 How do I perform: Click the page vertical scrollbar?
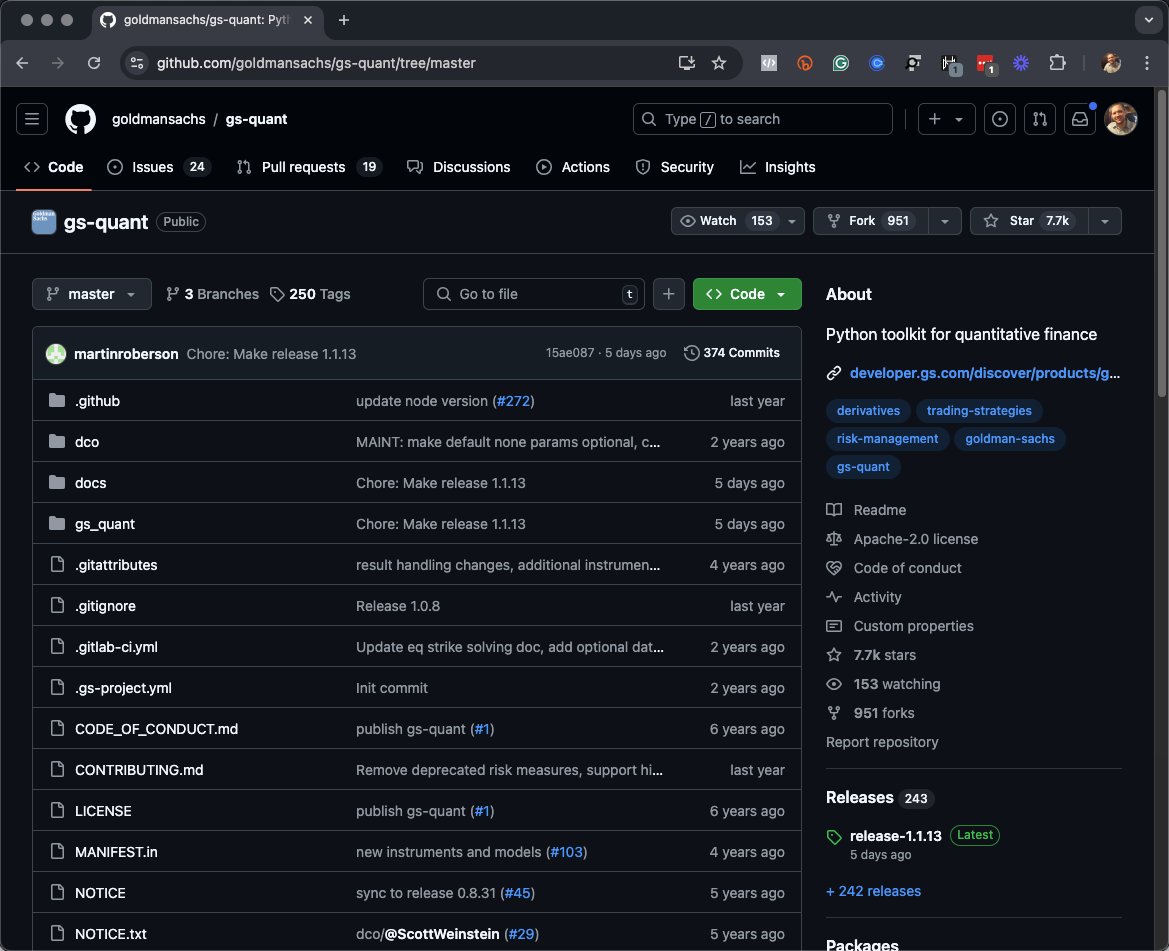1162,246
